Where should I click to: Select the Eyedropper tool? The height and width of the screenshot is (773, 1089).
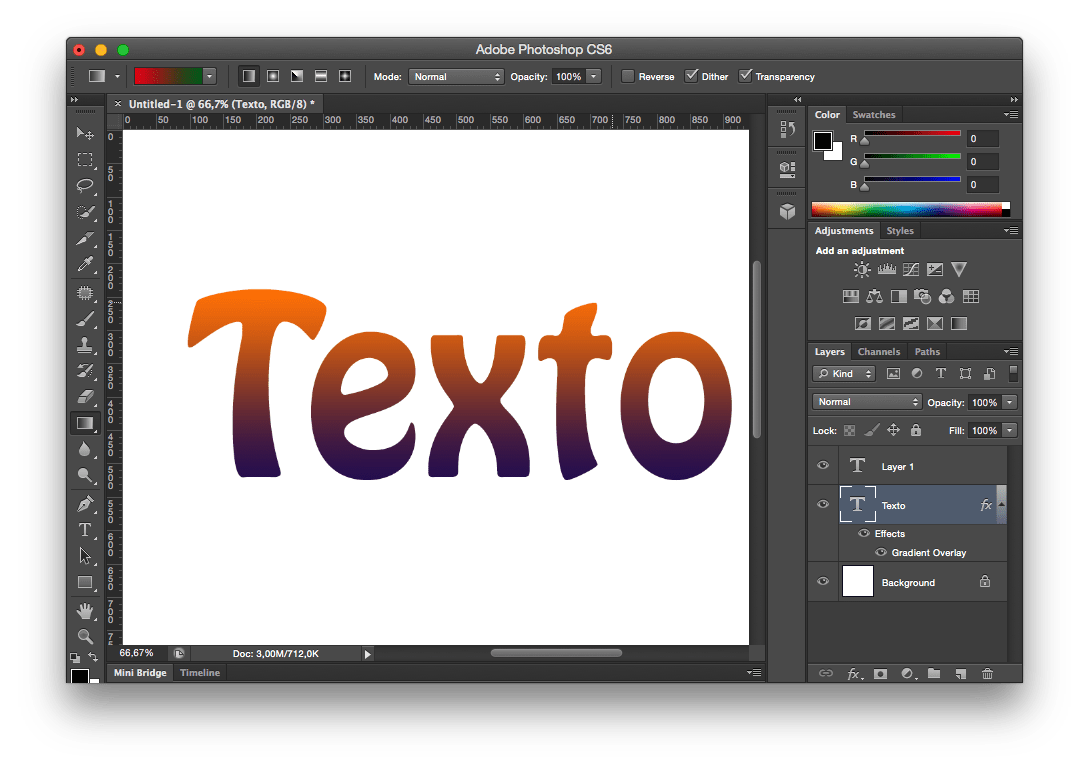[x=85, y=264]
